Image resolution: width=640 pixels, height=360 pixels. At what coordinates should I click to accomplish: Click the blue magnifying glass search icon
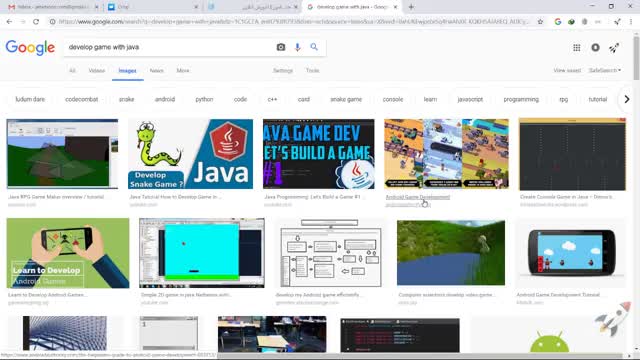314,47
